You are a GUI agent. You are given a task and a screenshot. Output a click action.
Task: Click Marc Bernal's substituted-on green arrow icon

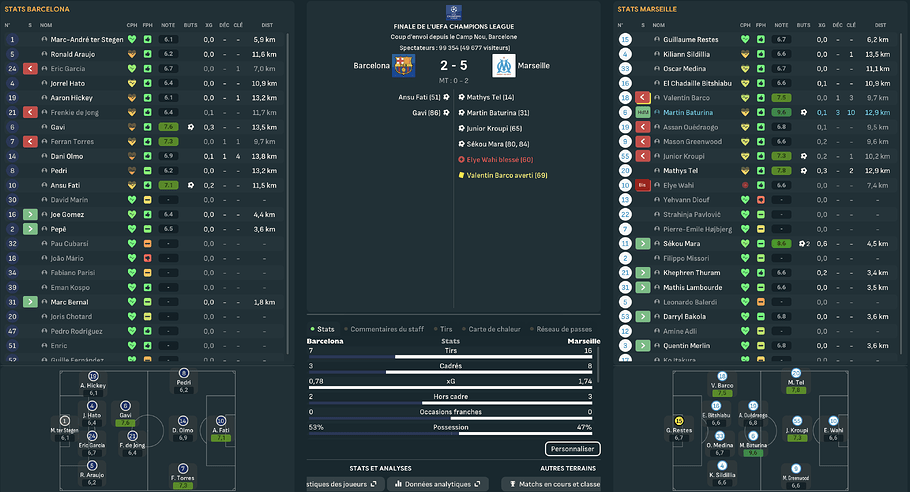pyautogui.click(x=30, y=302)
